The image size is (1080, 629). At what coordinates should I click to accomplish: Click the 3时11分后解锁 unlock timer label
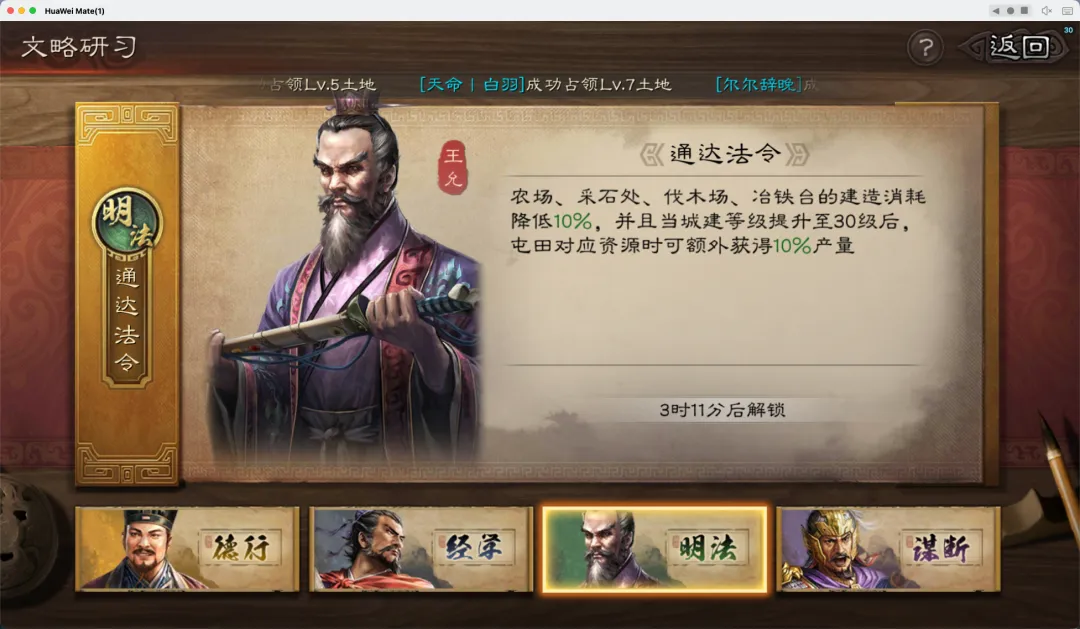(x=722, y=410)
